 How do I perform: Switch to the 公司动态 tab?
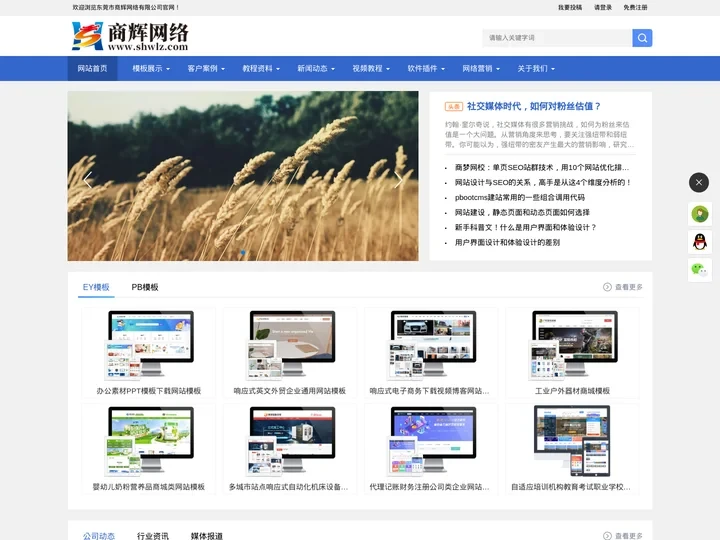[x=99, y=535]
